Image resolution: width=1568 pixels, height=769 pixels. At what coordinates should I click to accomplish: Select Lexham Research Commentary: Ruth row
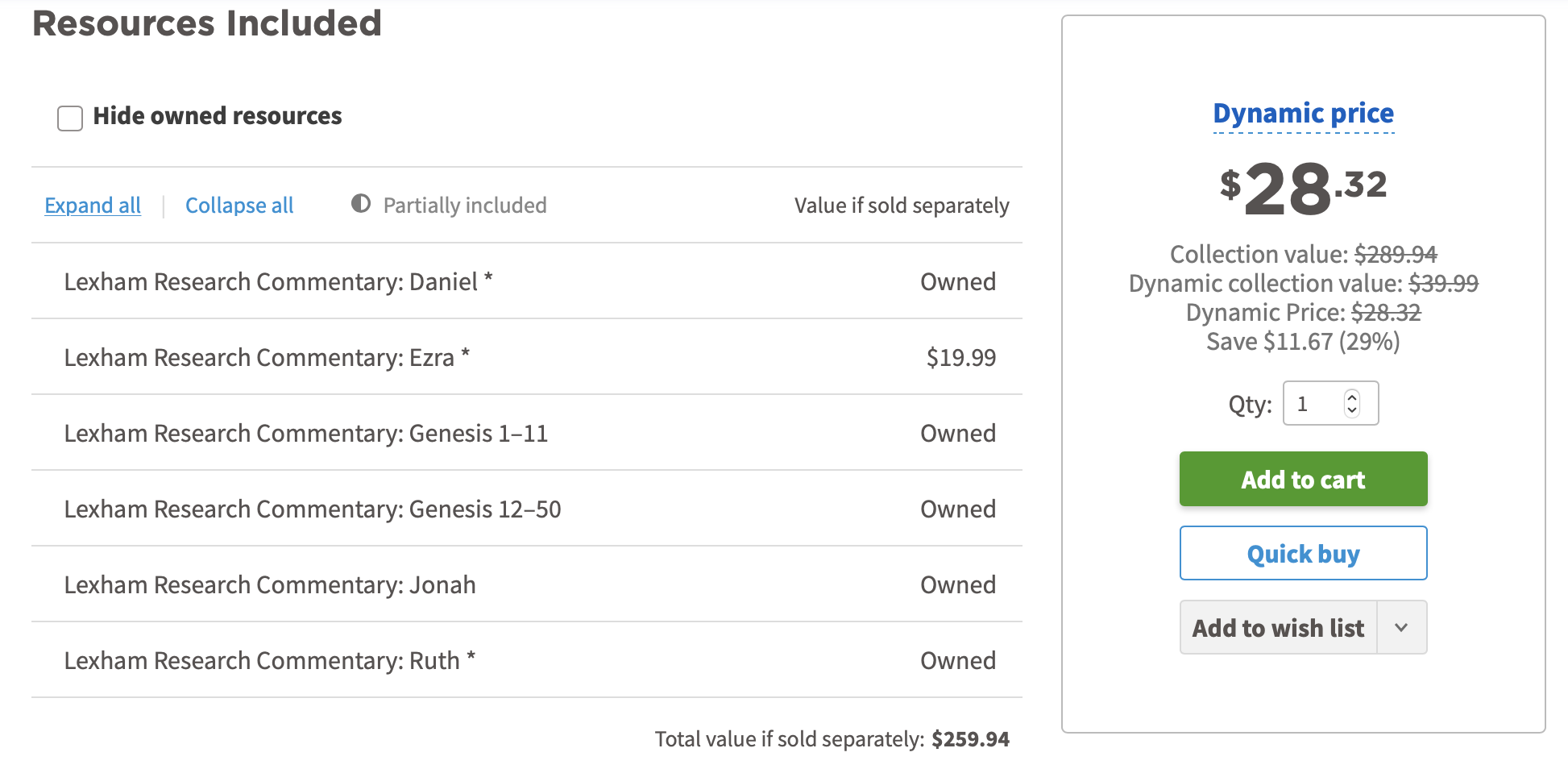(269, 661)
